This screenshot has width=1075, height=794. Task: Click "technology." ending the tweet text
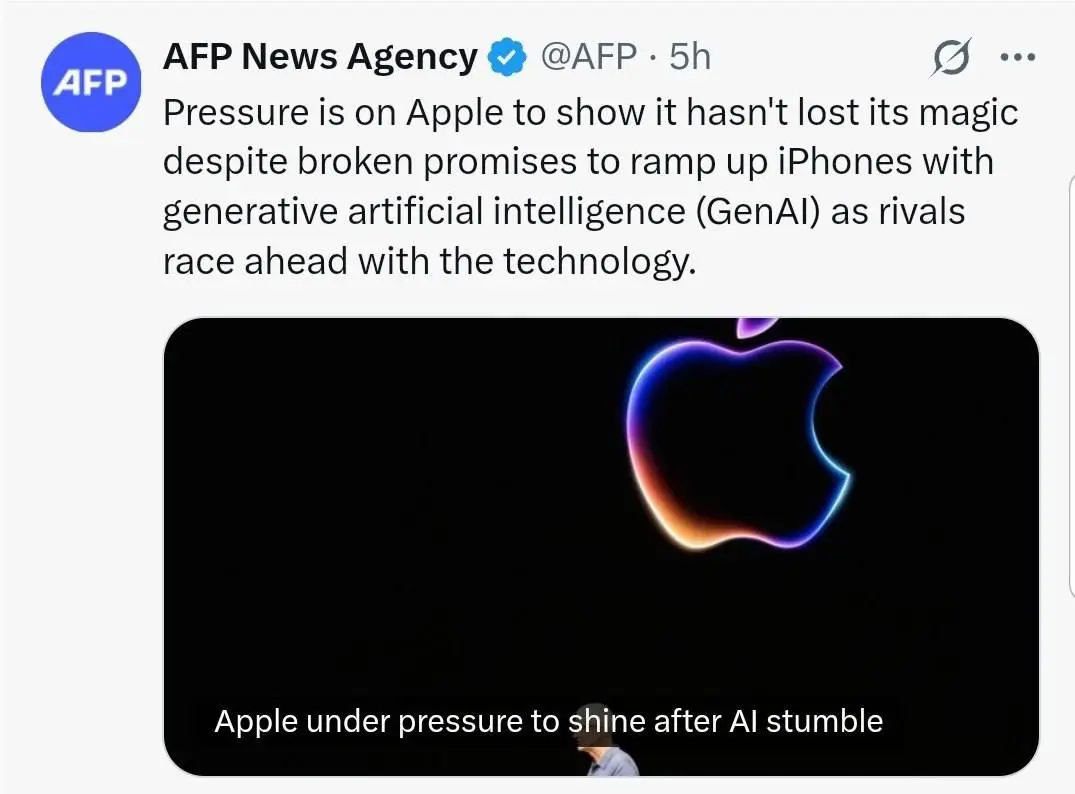click(598, 260)
